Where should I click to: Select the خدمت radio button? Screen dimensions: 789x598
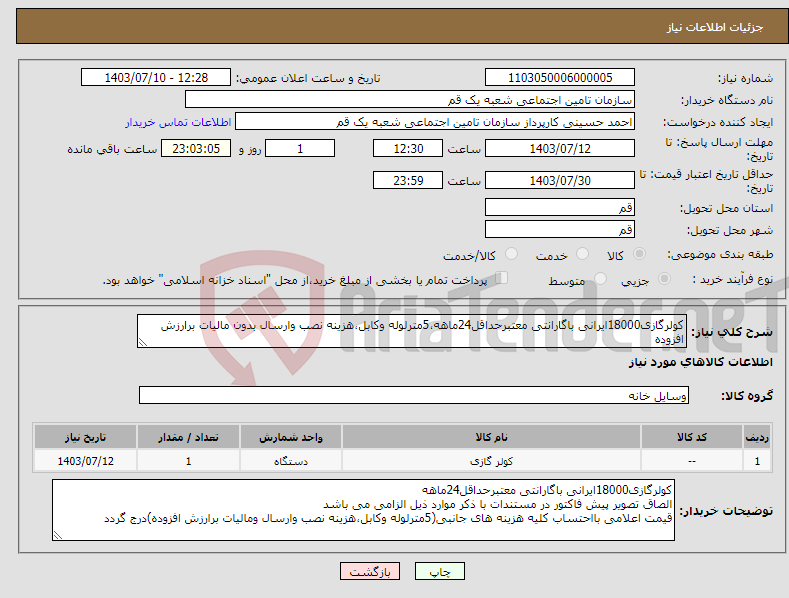(x=582, y=254)
